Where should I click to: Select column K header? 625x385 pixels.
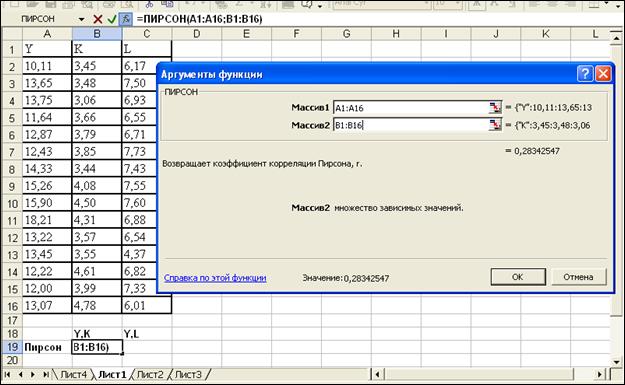point(545,34)
